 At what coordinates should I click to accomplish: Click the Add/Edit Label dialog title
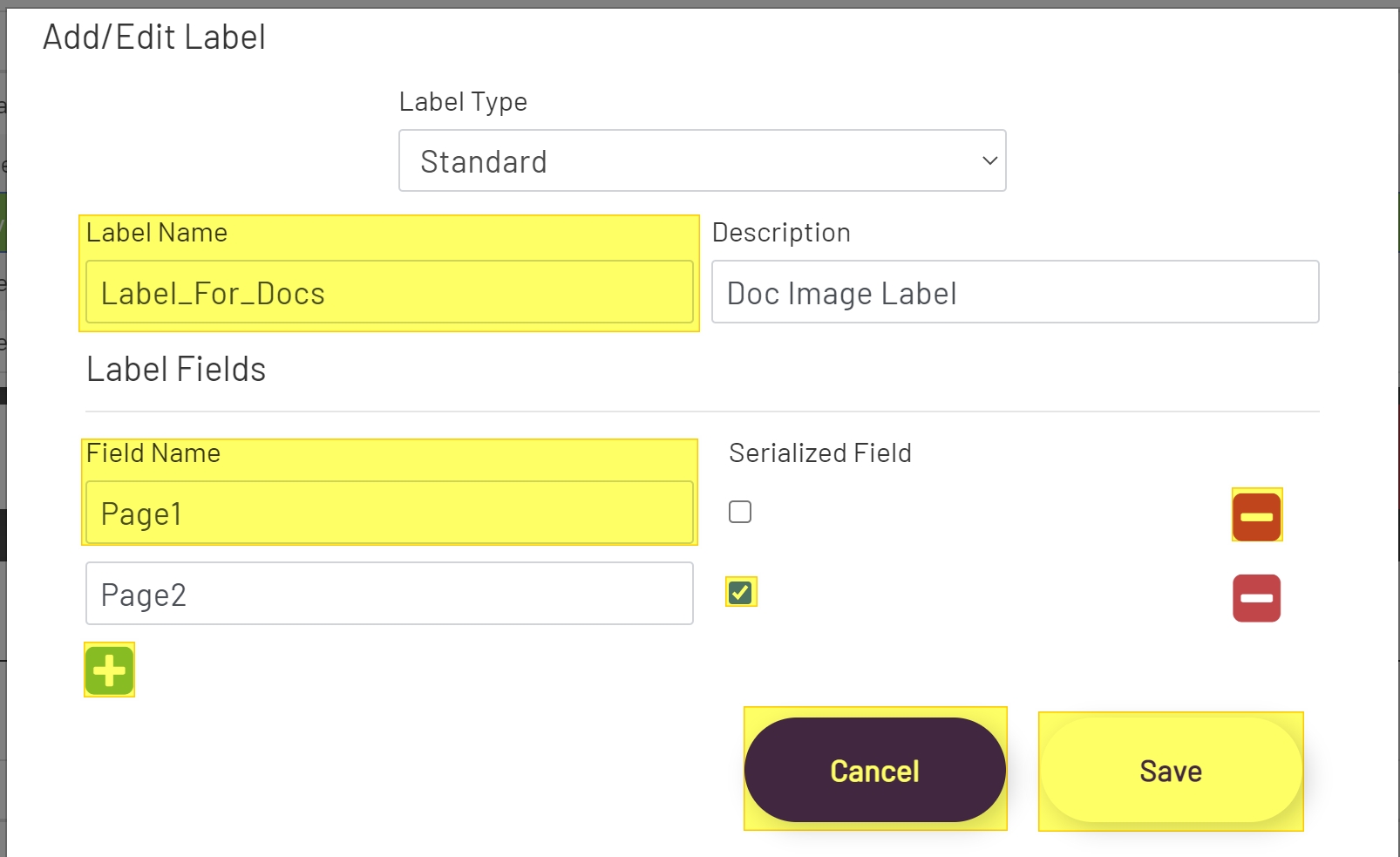pyautogui.click(x=153, y=37)
